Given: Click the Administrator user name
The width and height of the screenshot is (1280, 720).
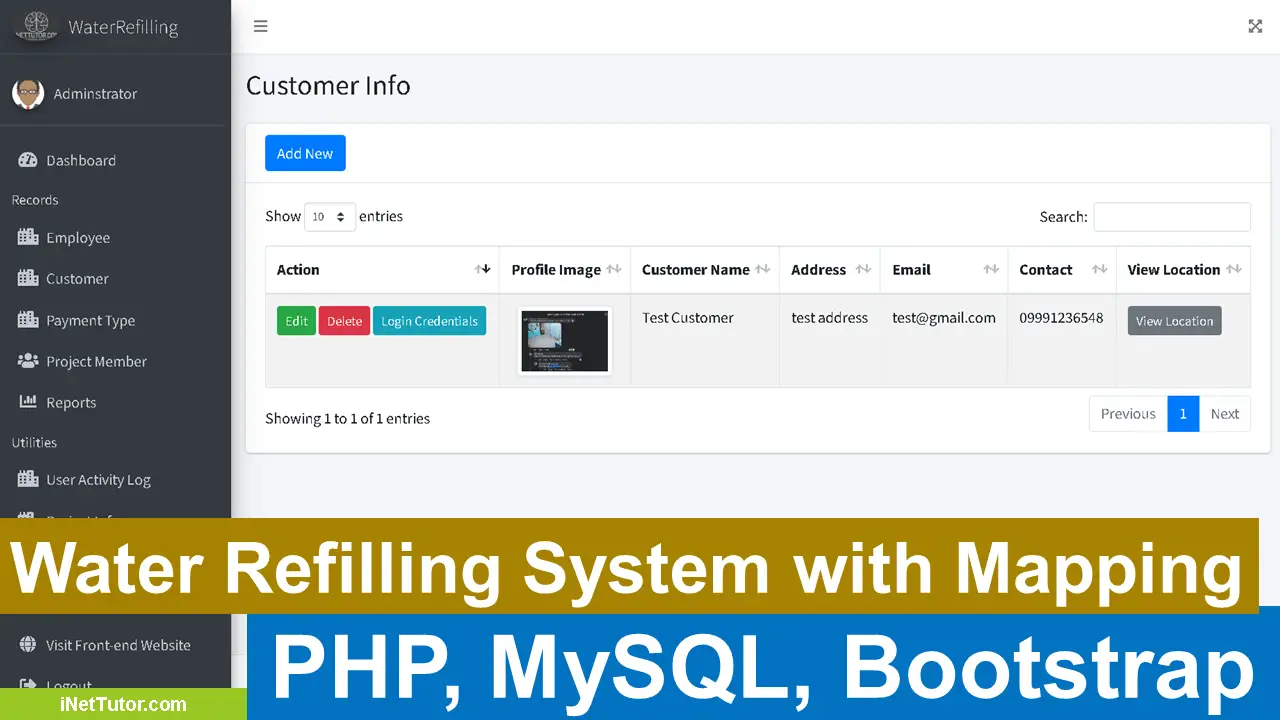Looking at the screenshot, I should [95, 93].
